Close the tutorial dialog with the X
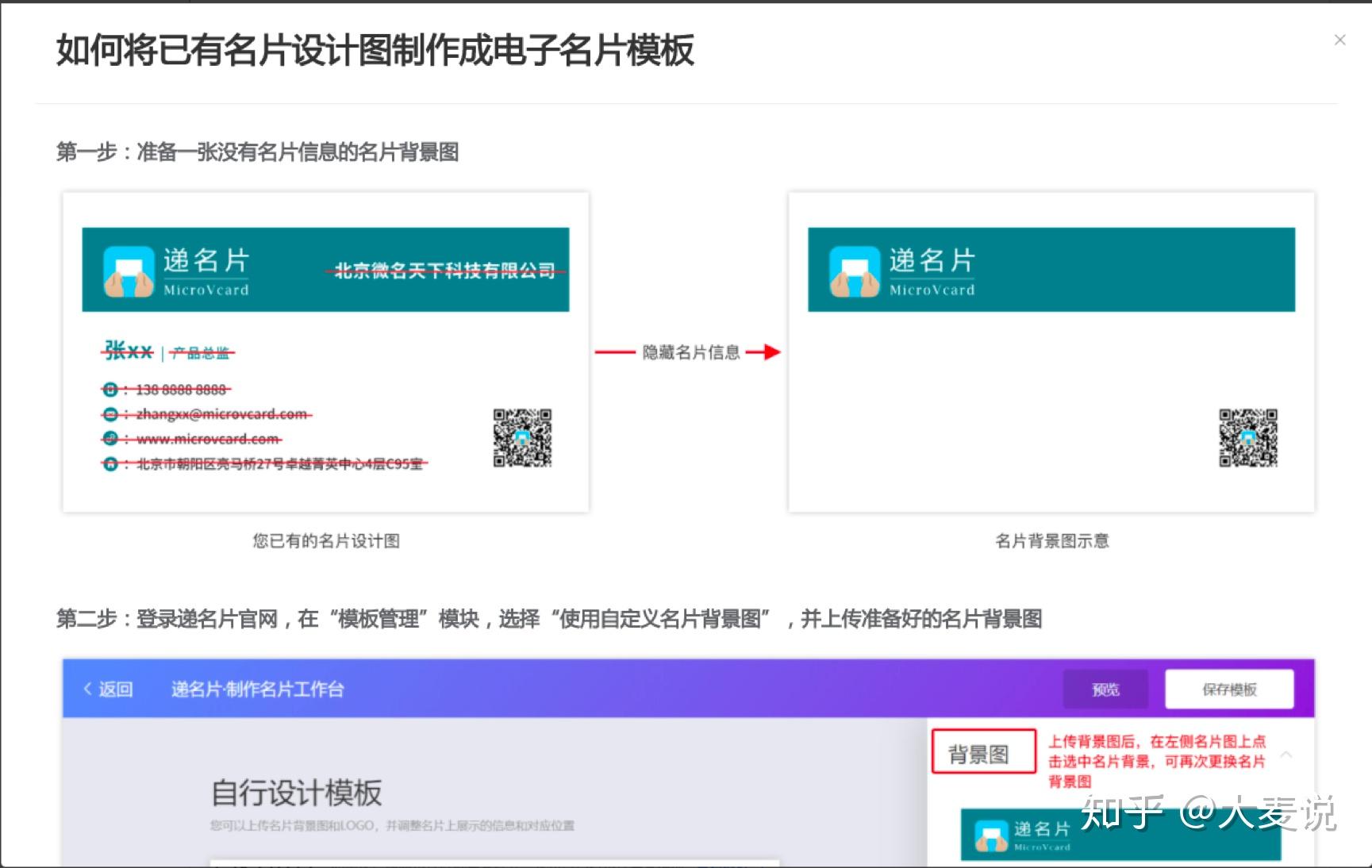Screen dimensions: 1372x868 tap(1340, 40)
